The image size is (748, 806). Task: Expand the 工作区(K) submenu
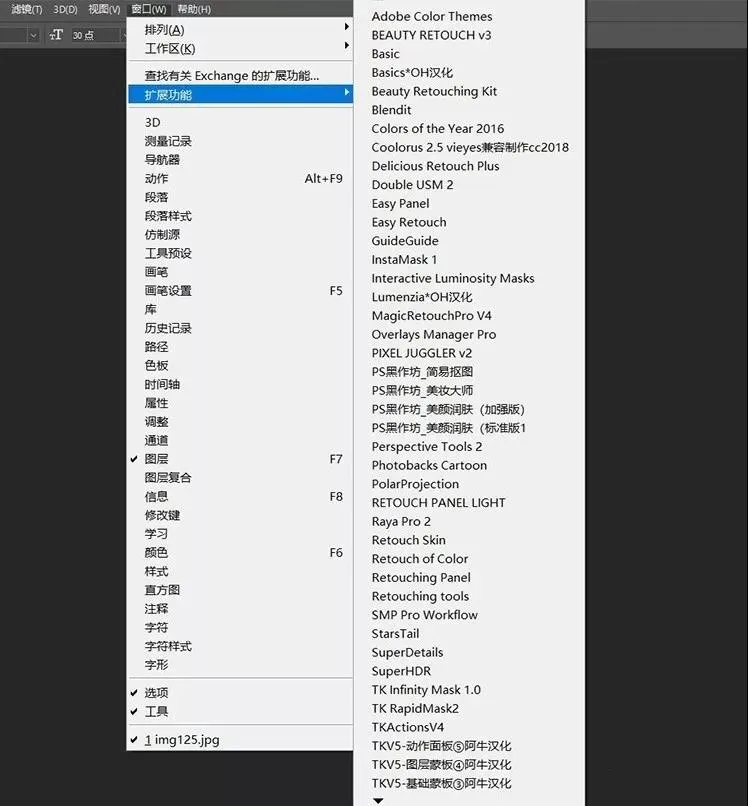point(240,48)
